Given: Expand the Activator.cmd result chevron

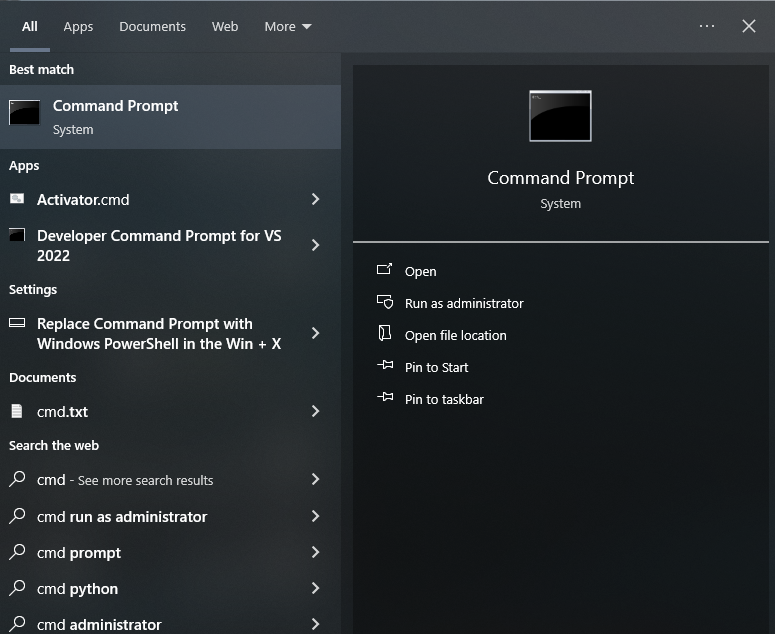Looking at the screenshot, I should click(315, 199).
